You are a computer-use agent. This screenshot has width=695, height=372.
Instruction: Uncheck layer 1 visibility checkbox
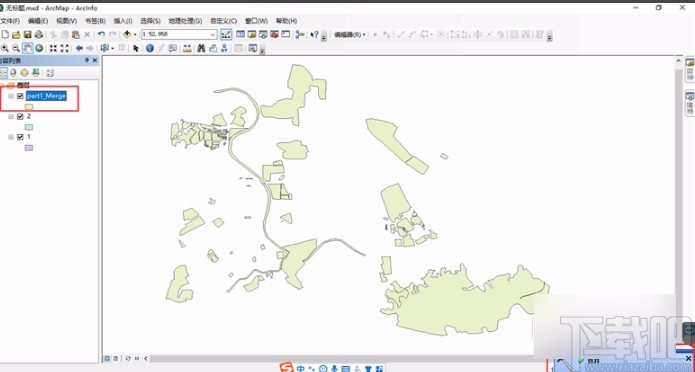20,137
